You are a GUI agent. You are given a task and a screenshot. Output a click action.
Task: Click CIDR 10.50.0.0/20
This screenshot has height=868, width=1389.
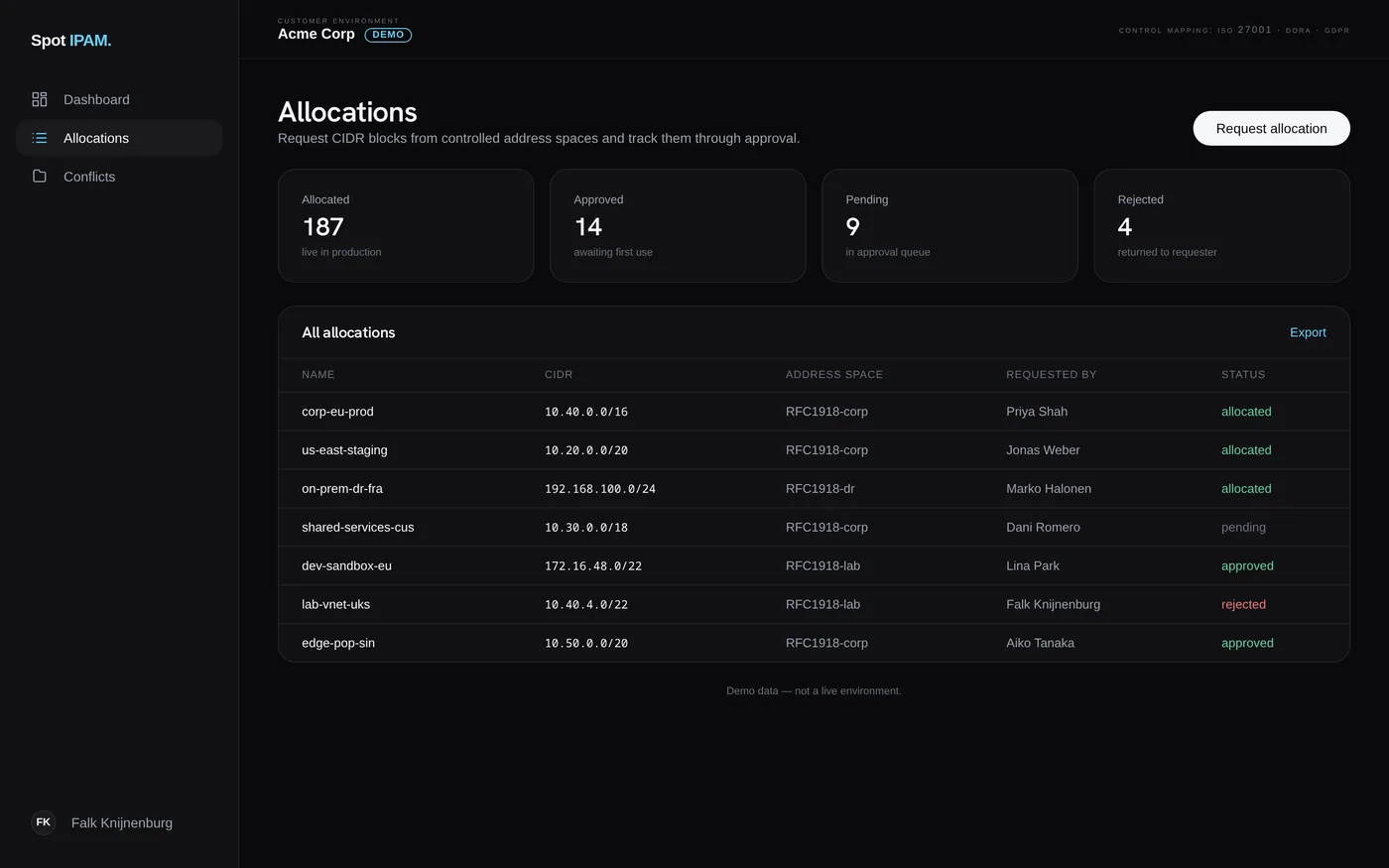[586, 644]
